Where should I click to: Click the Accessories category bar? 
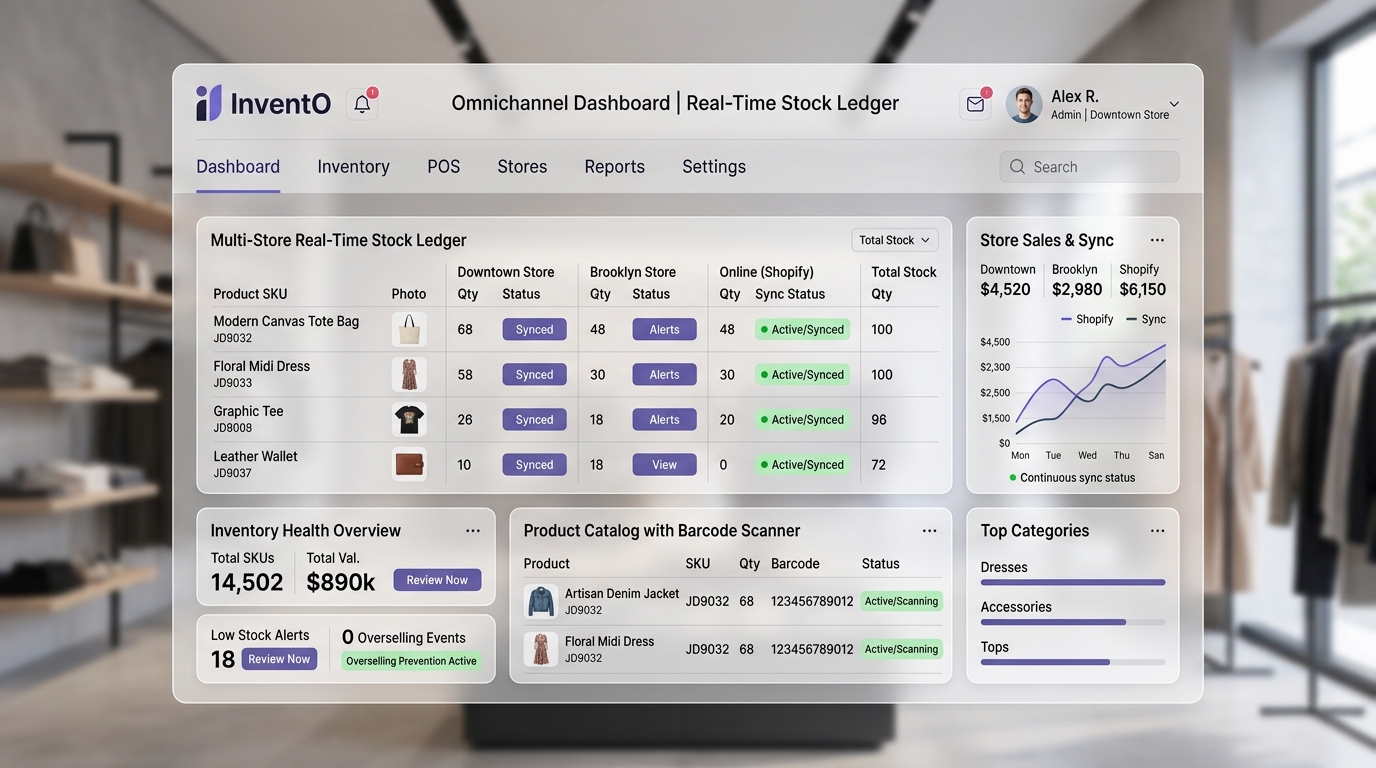click(x=1073, y=622)
